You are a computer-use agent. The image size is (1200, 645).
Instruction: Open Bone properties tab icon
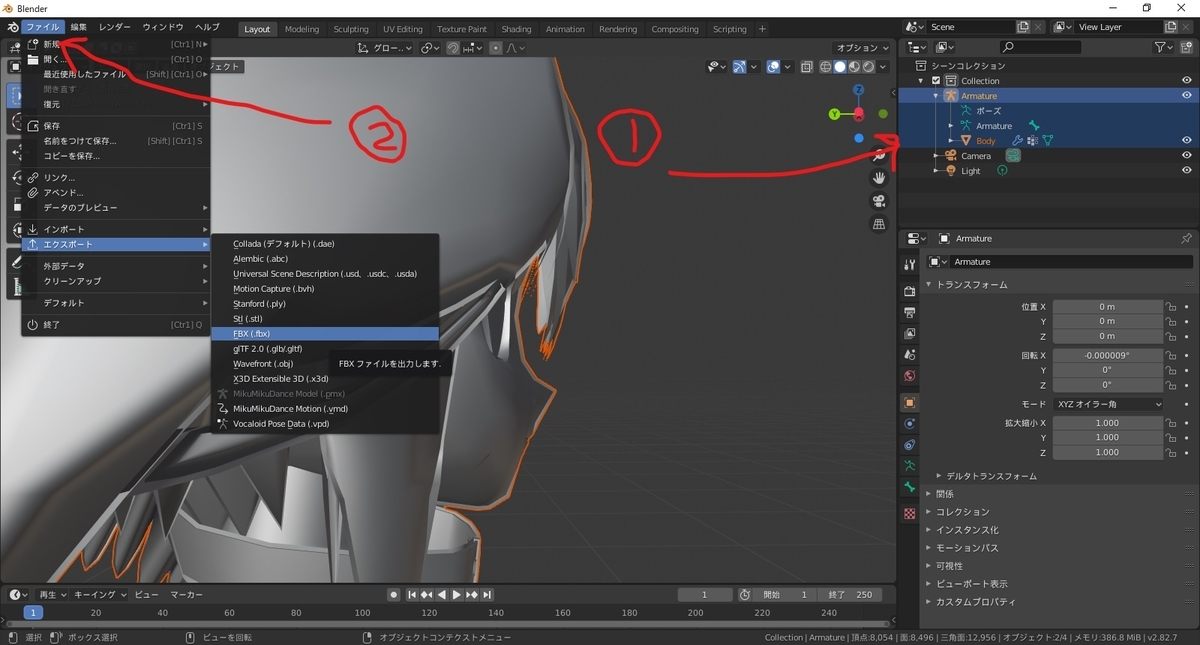(909, 487)
